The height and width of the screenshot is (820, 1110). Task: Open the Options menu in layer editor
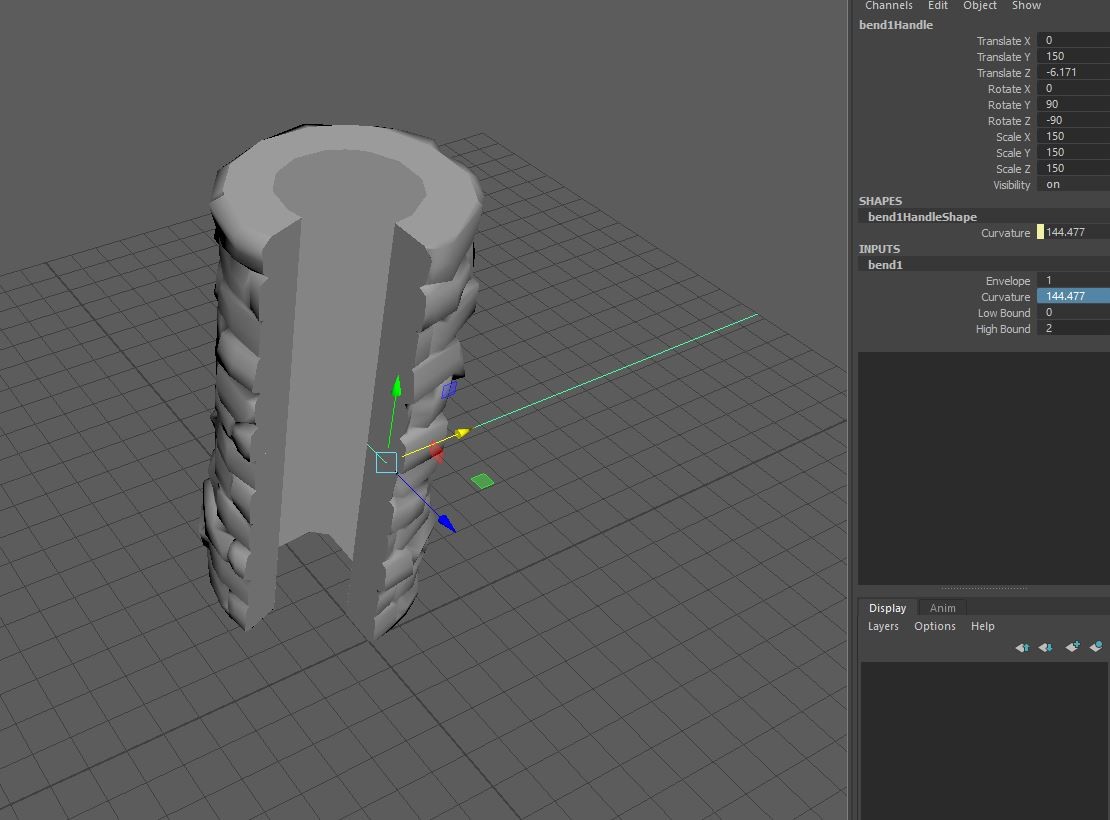pos(934,626)
